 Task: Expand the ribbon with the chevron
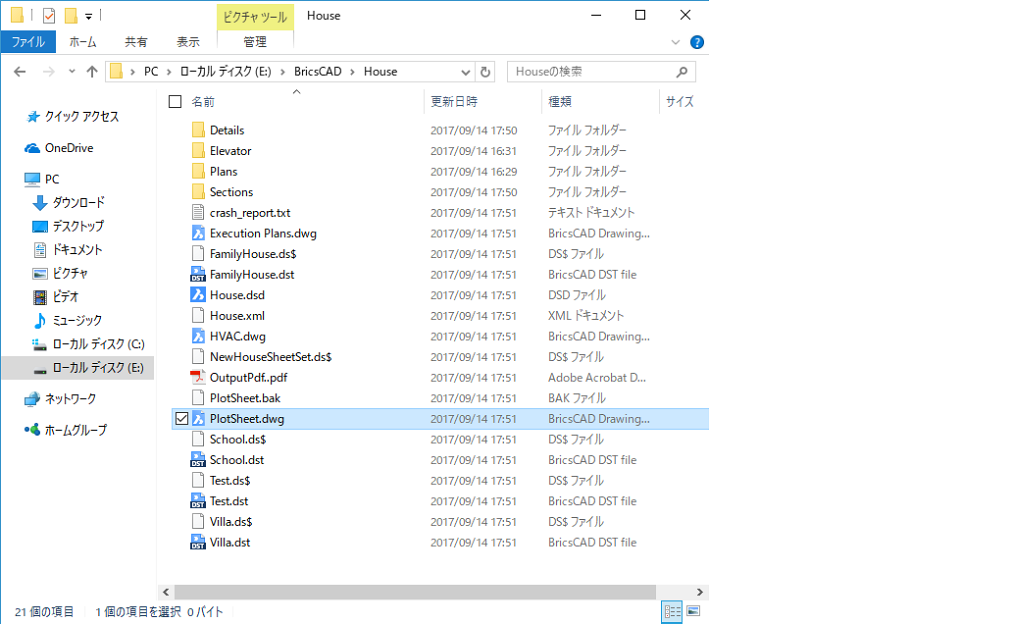click(675, 42)
